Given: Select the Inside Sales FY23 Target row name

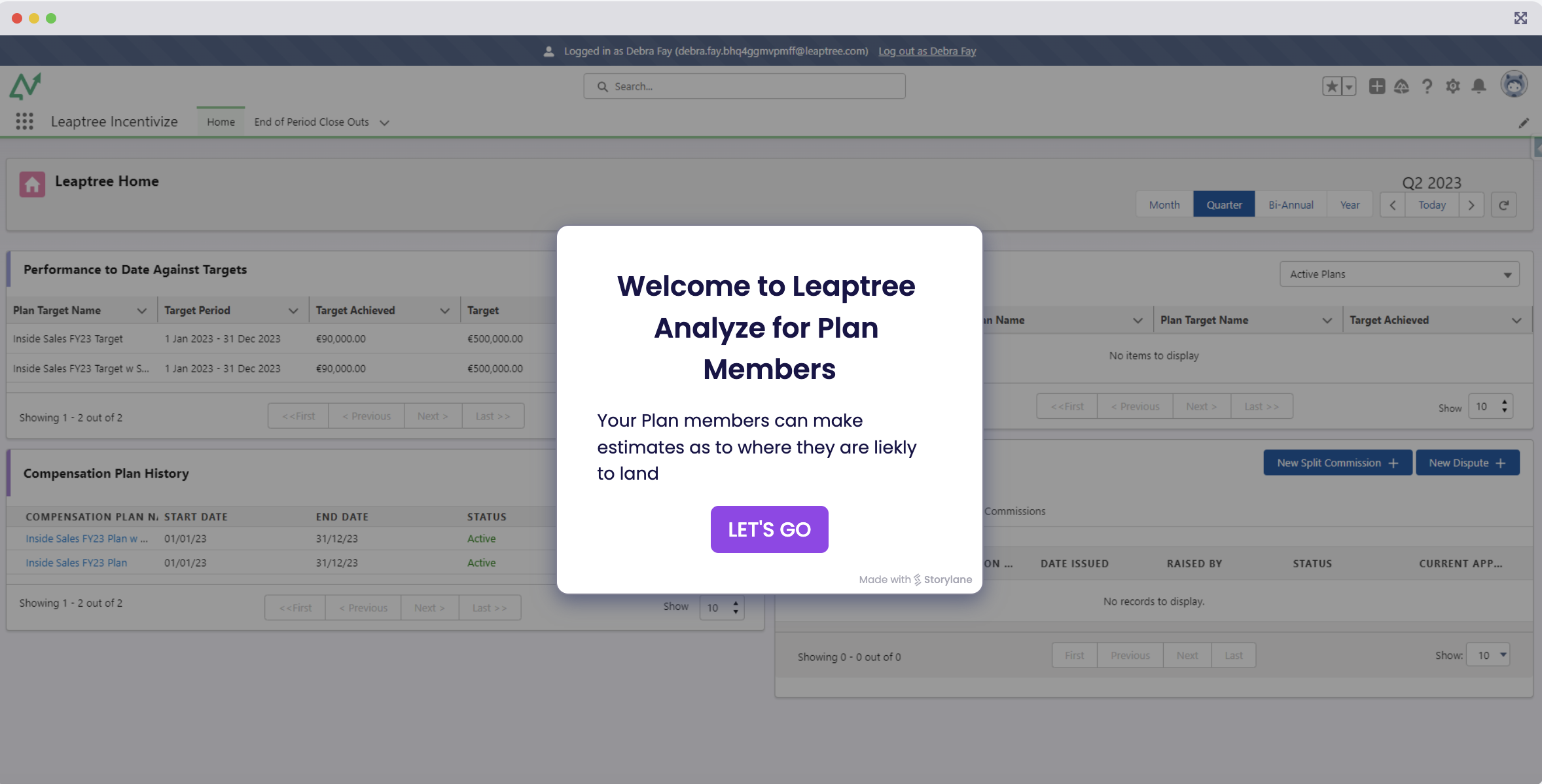Looking at the screenshot, I should pos(68,339).
